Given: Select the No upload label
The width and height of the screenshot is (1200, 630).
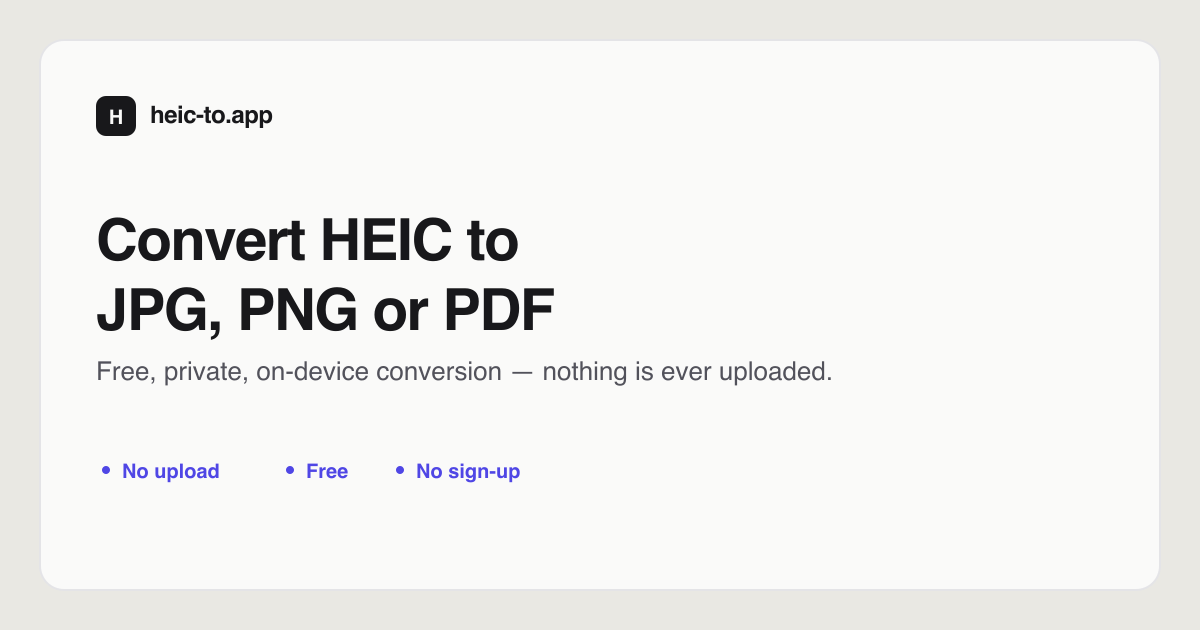Looking at the screenshot, I should click(171, 471).
